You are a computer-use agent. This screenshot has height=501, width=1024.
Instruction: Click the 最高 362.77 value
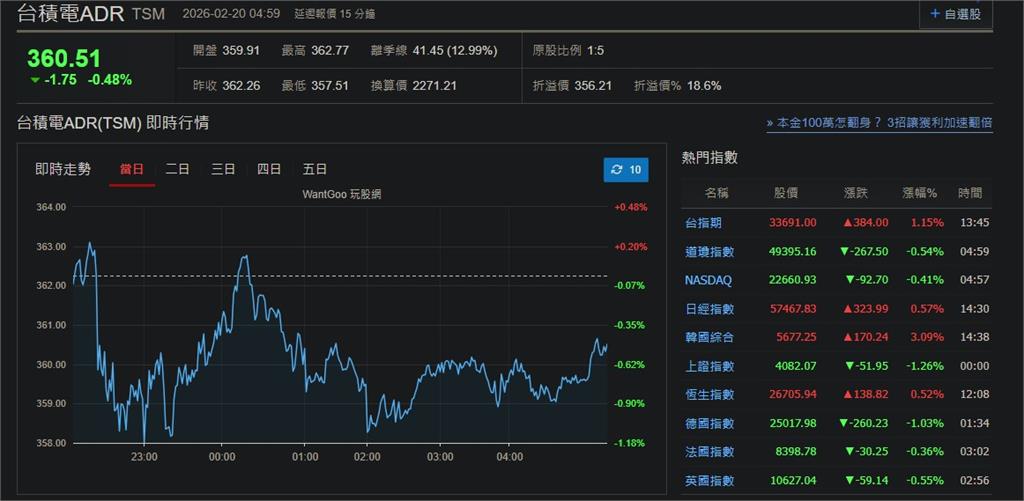[330, 51]
